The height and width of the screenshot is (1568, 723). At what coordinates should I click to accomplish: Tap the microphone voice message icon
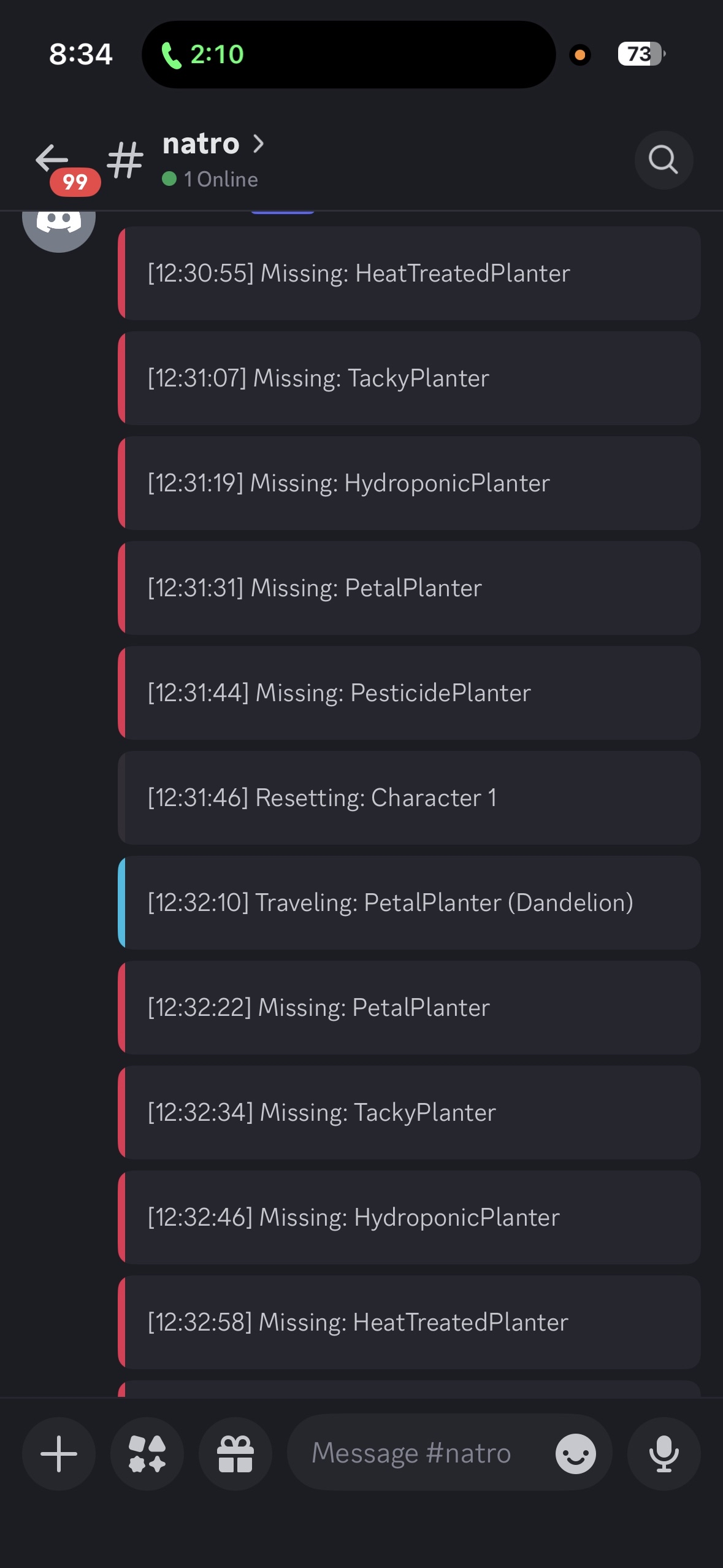[x=664, y=1453]
